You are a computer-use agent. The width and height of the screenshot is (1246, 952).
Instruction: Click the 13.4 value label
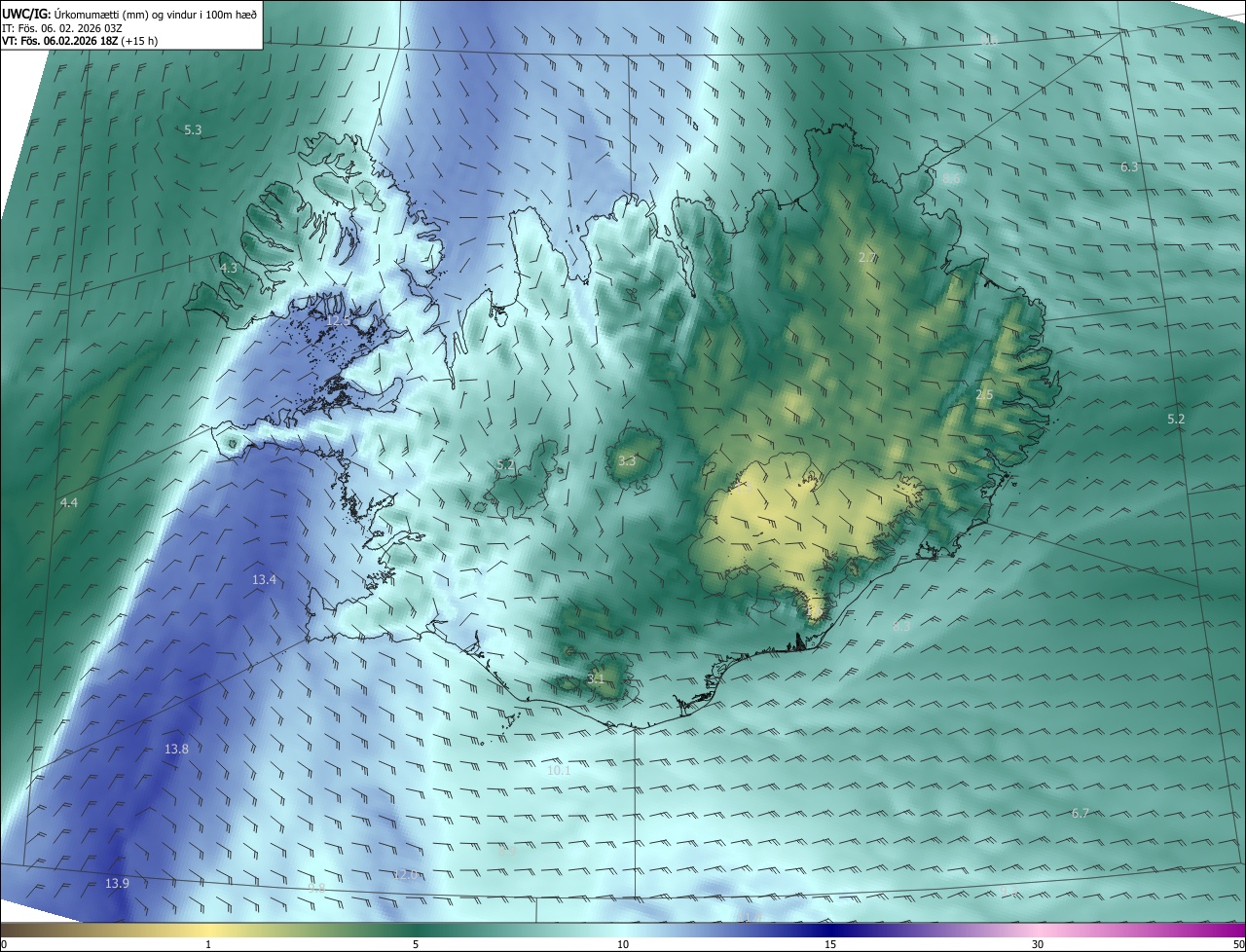(265, 580)
